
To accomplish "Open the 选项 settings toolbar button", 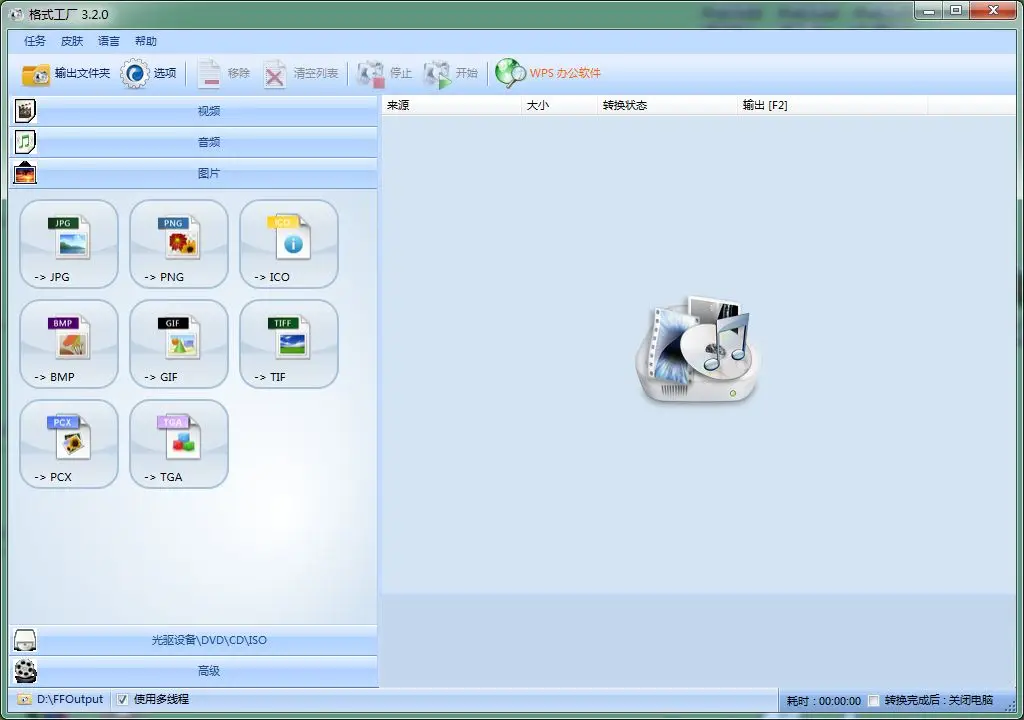I will point(148,73).
